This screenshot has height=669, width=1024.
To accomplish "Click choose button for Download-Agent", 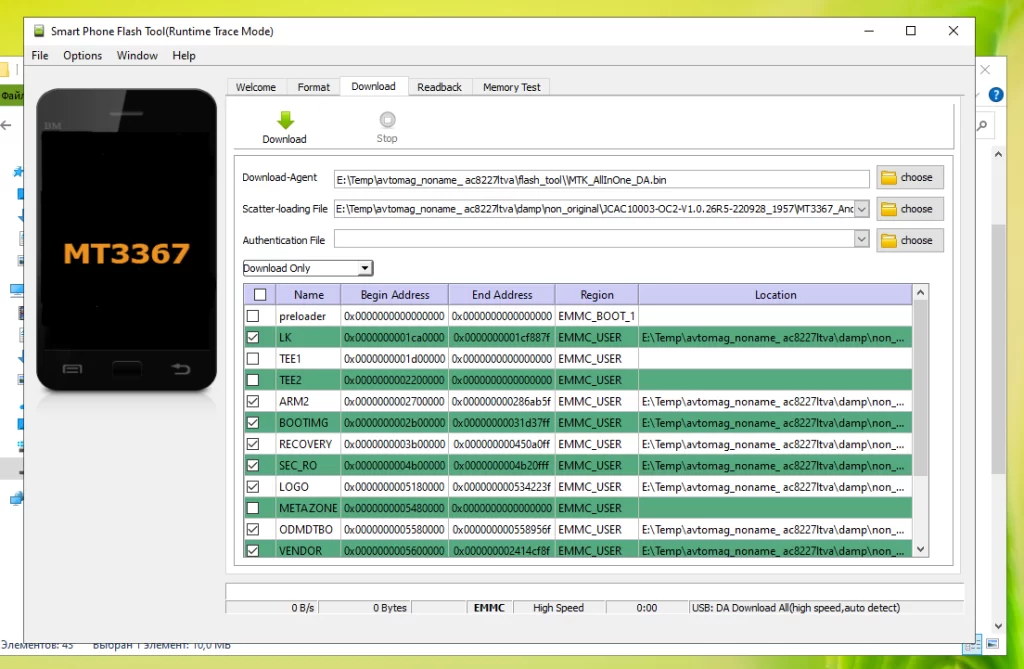I will [910, 178].
